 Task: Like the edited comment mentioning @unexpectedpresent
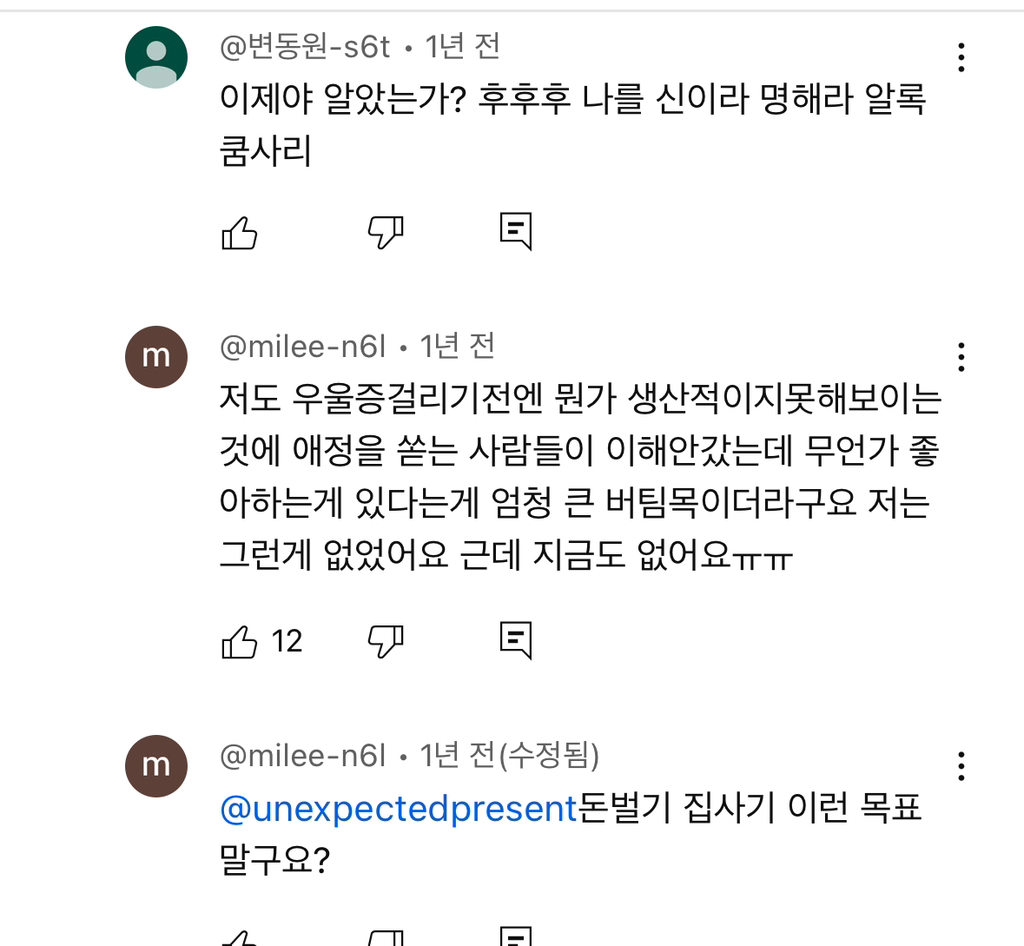pos(239,938)
